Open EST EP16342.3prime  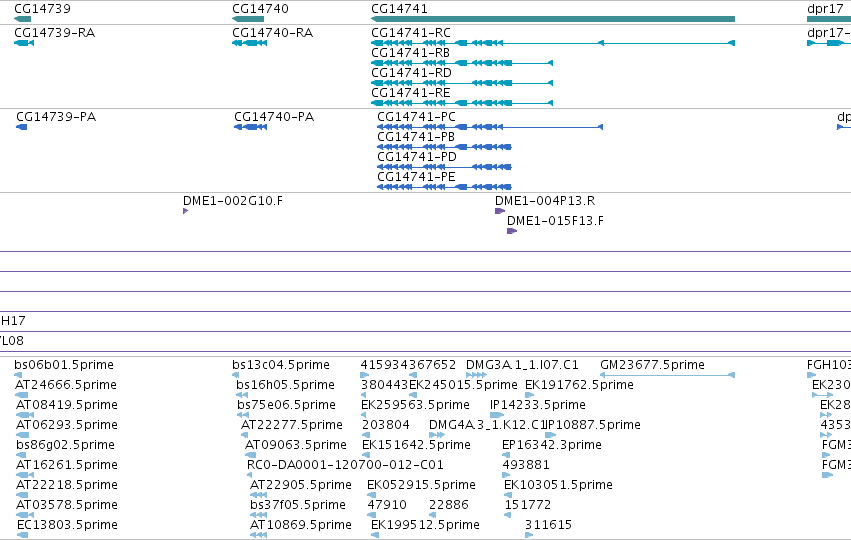point(552,445)
